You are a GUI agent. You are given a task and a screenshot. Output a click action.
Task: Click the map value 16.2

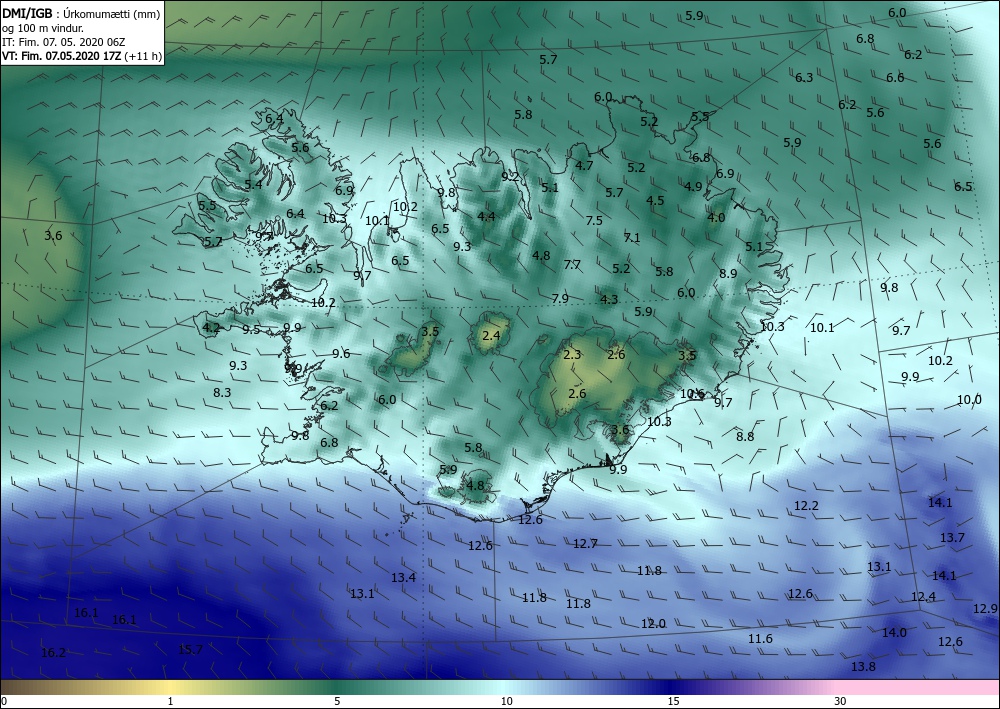click(x=53, y=652)
